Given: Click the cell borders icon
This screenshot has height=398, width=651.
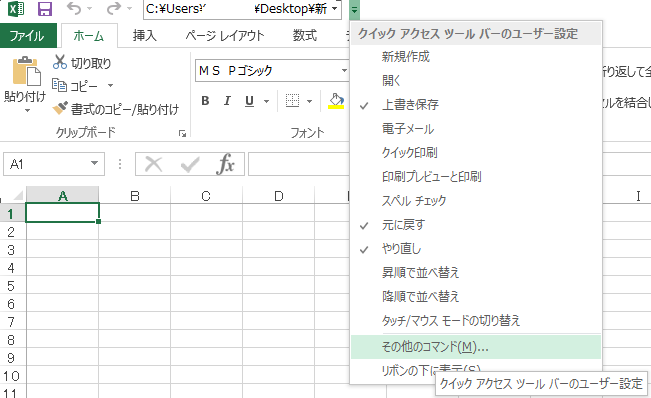Looking at the screenshot, I should pyautogui.click(x=293, y=100).
